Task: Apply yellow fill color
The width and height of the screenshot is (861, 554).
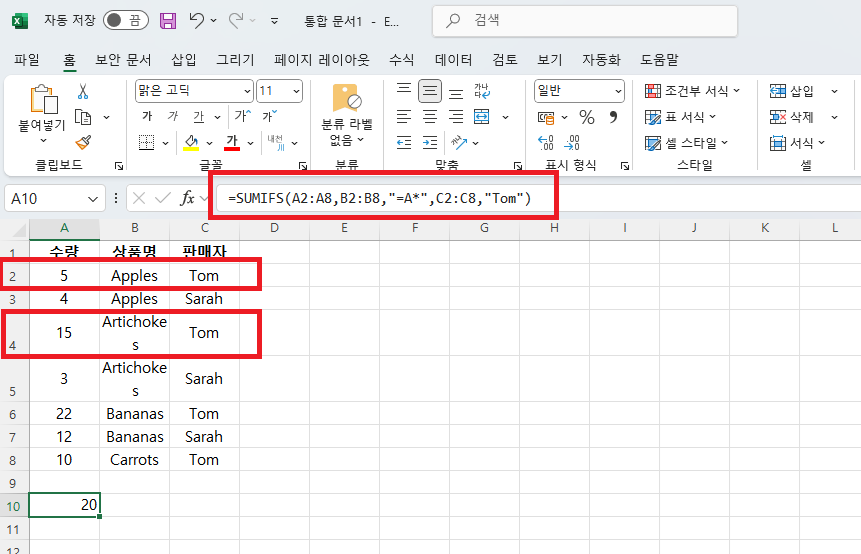Action: click(x=191, y=143)
